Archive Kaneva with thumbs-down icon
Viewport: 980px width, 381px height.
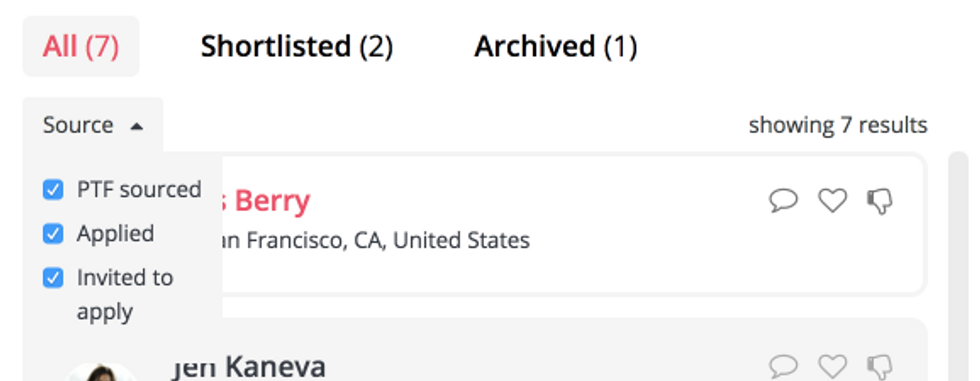[x=880, y=367]
